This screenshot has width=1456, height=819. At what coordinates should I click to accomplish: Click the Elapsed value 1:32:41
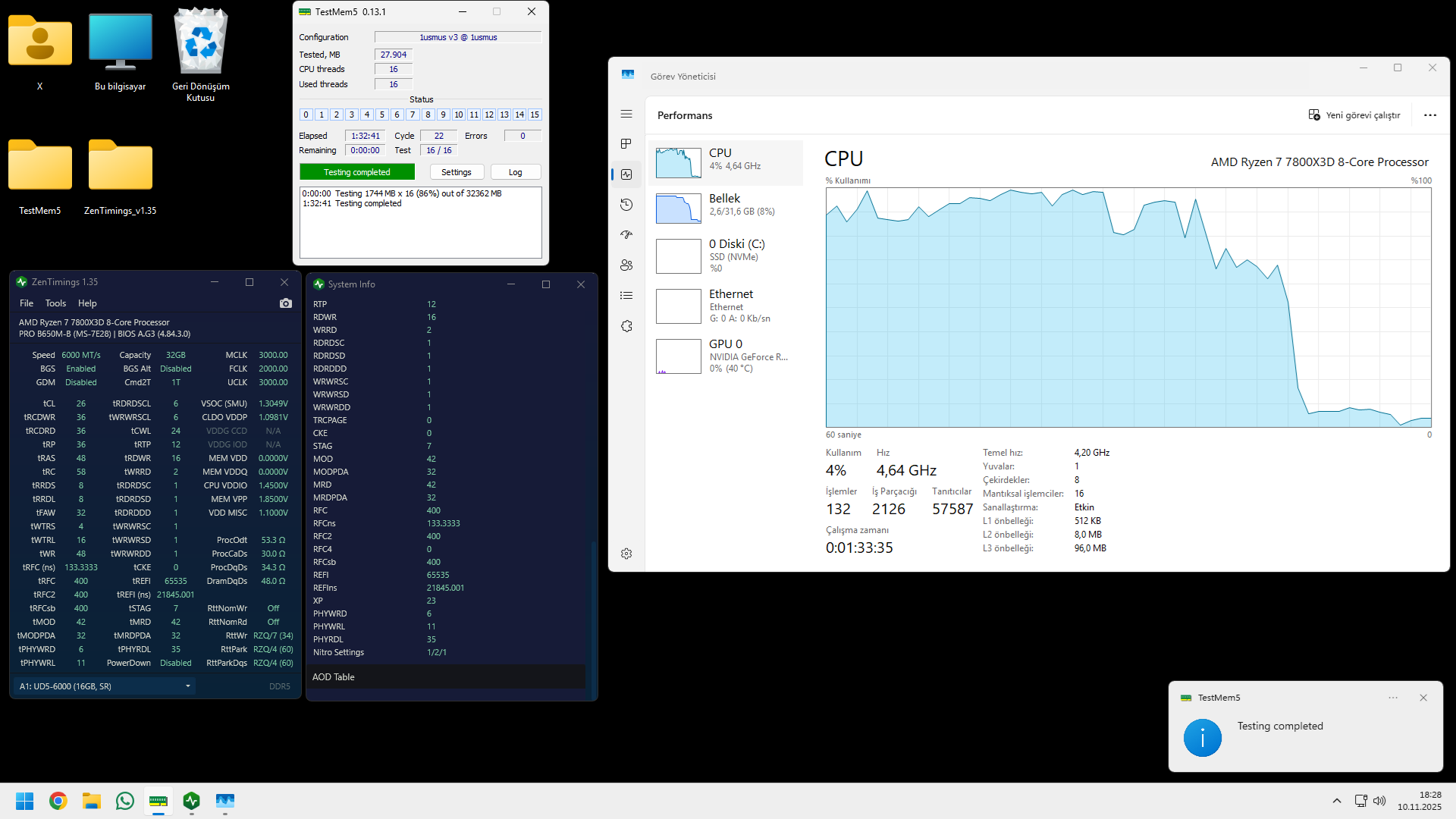coord(366,136)
